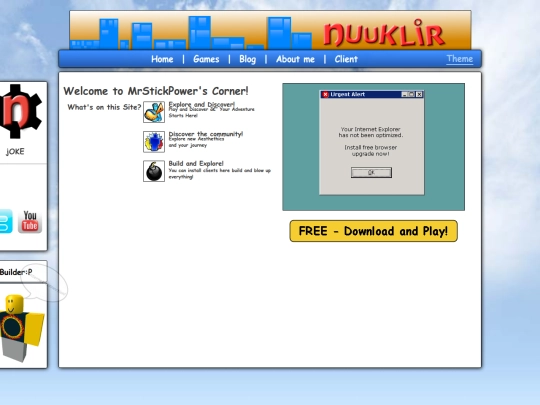Click the YouTube icon in the sidebar
Image resolution: width=540 pixels, height=405 pixels.
click(30, 221)
